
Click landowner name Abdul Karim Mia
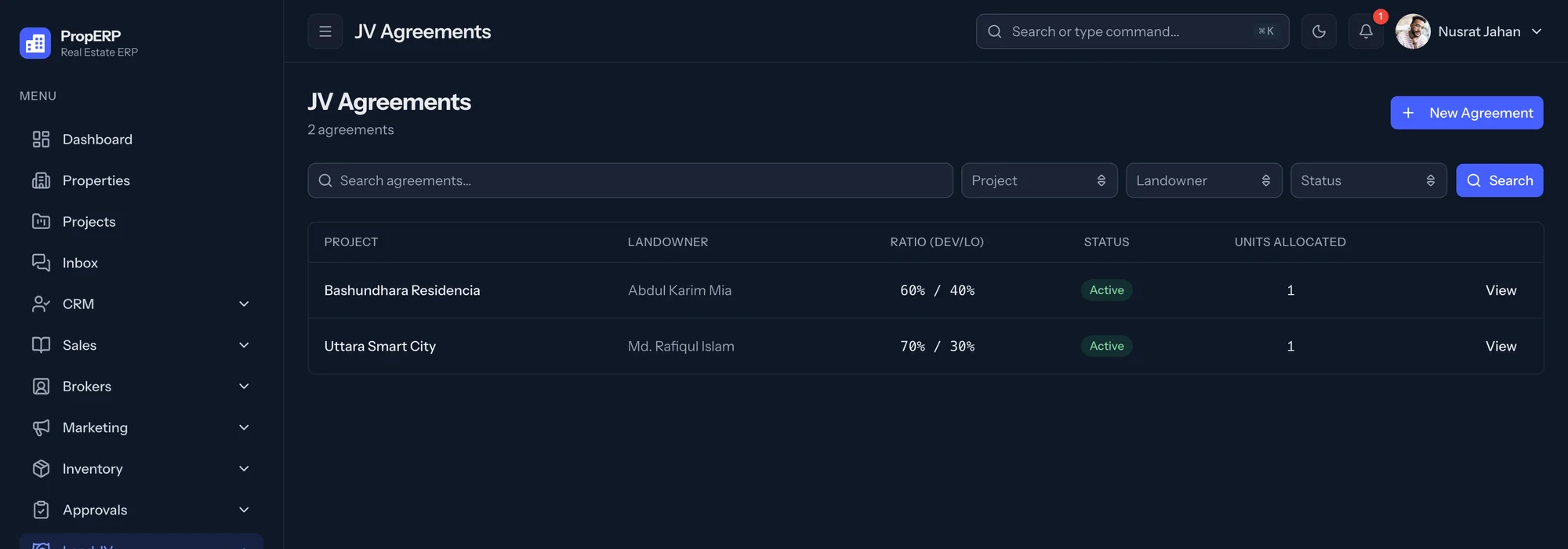680,290
